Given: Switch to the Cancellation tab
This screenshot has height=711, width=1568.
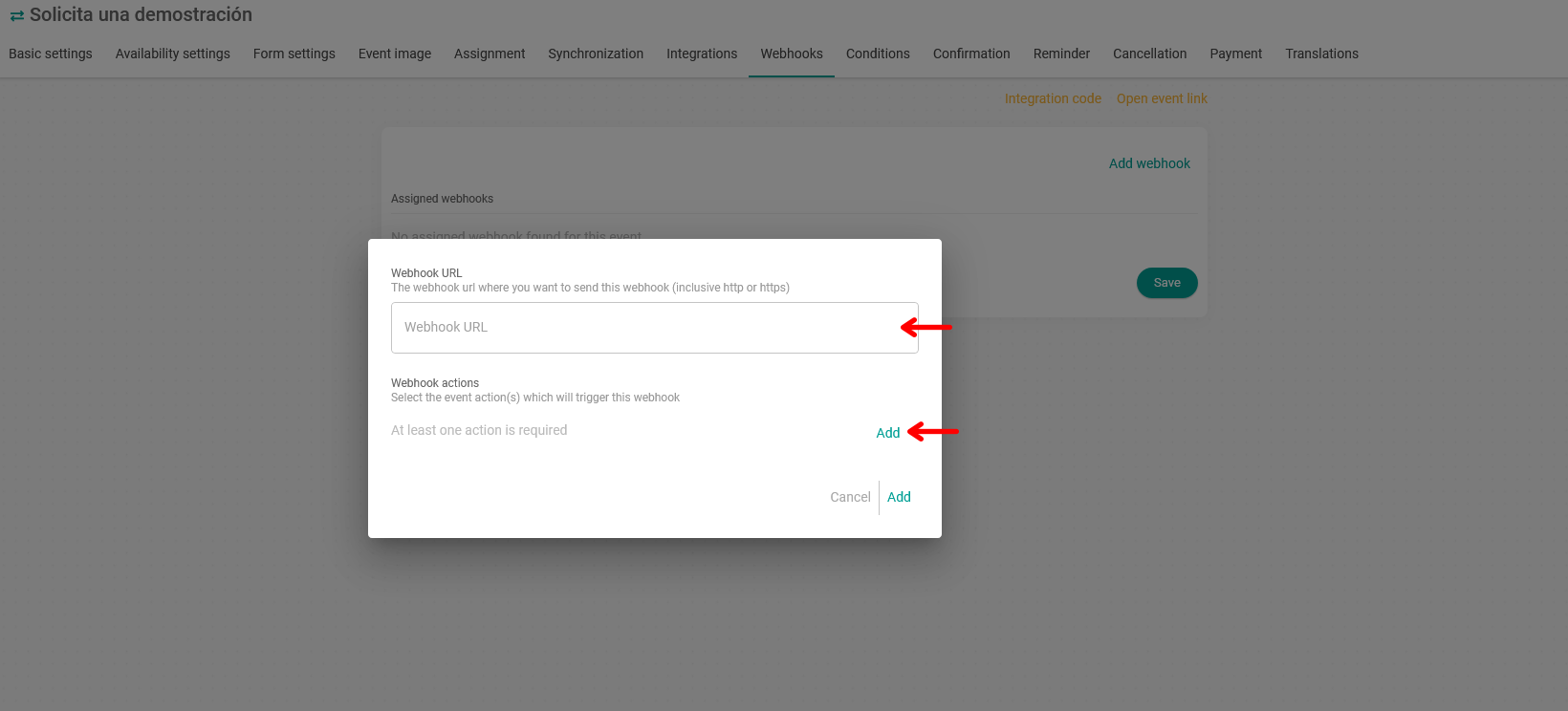Looking at the screenshot, I should tap(1150, 54).
